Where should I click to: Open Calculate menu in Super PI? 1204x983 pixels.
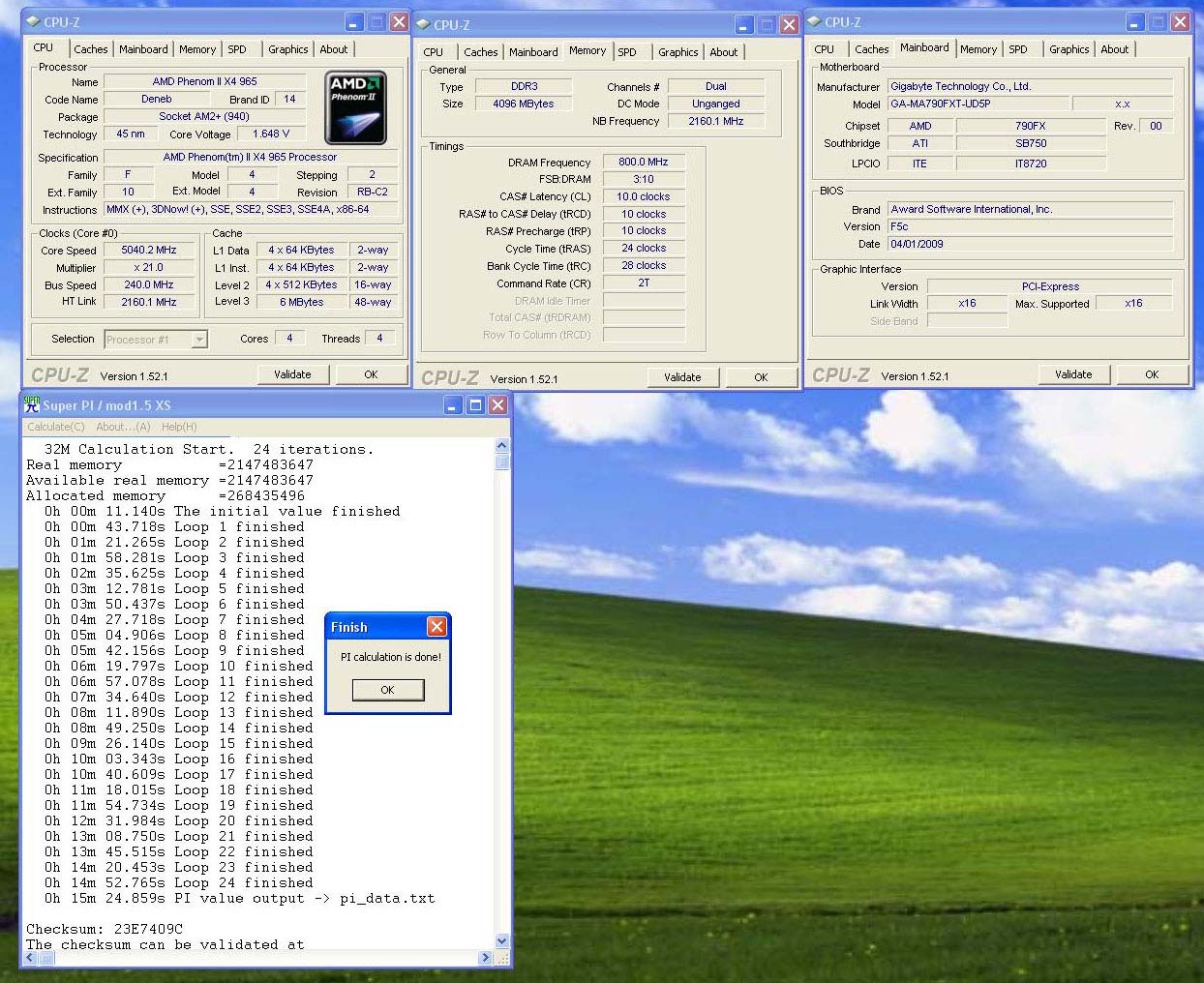coord(56,427)
